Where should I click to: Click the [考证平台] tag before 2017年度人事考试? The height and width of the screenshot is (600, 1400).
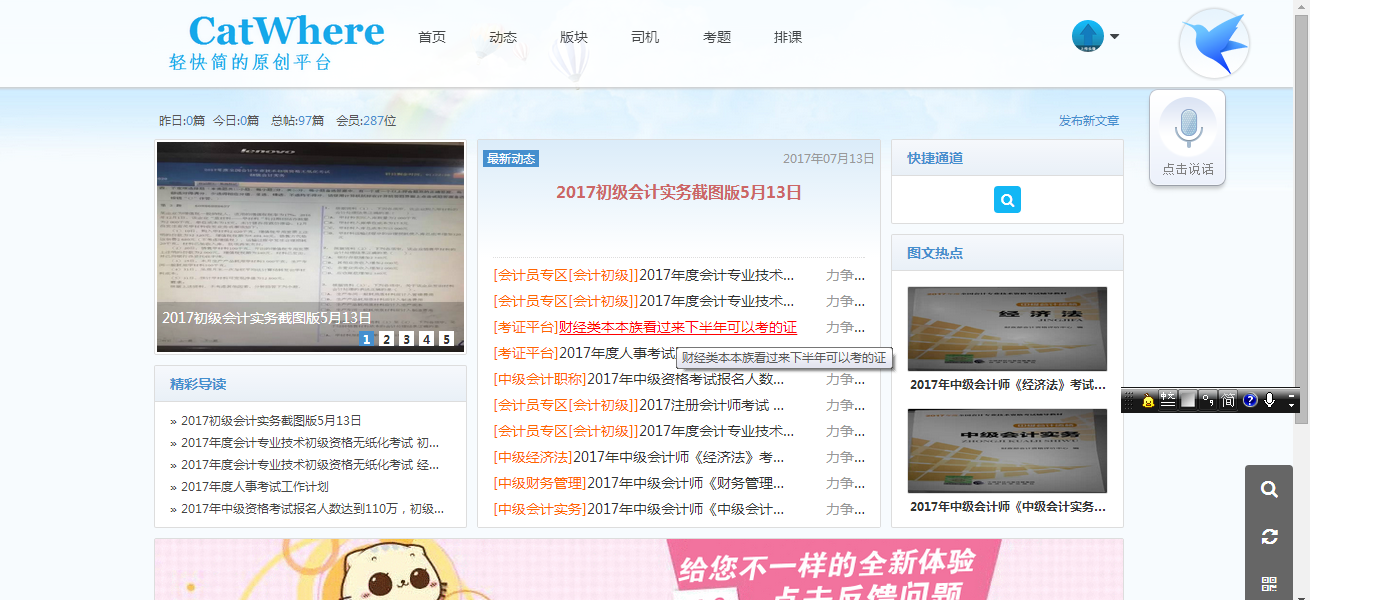[526, 353]
